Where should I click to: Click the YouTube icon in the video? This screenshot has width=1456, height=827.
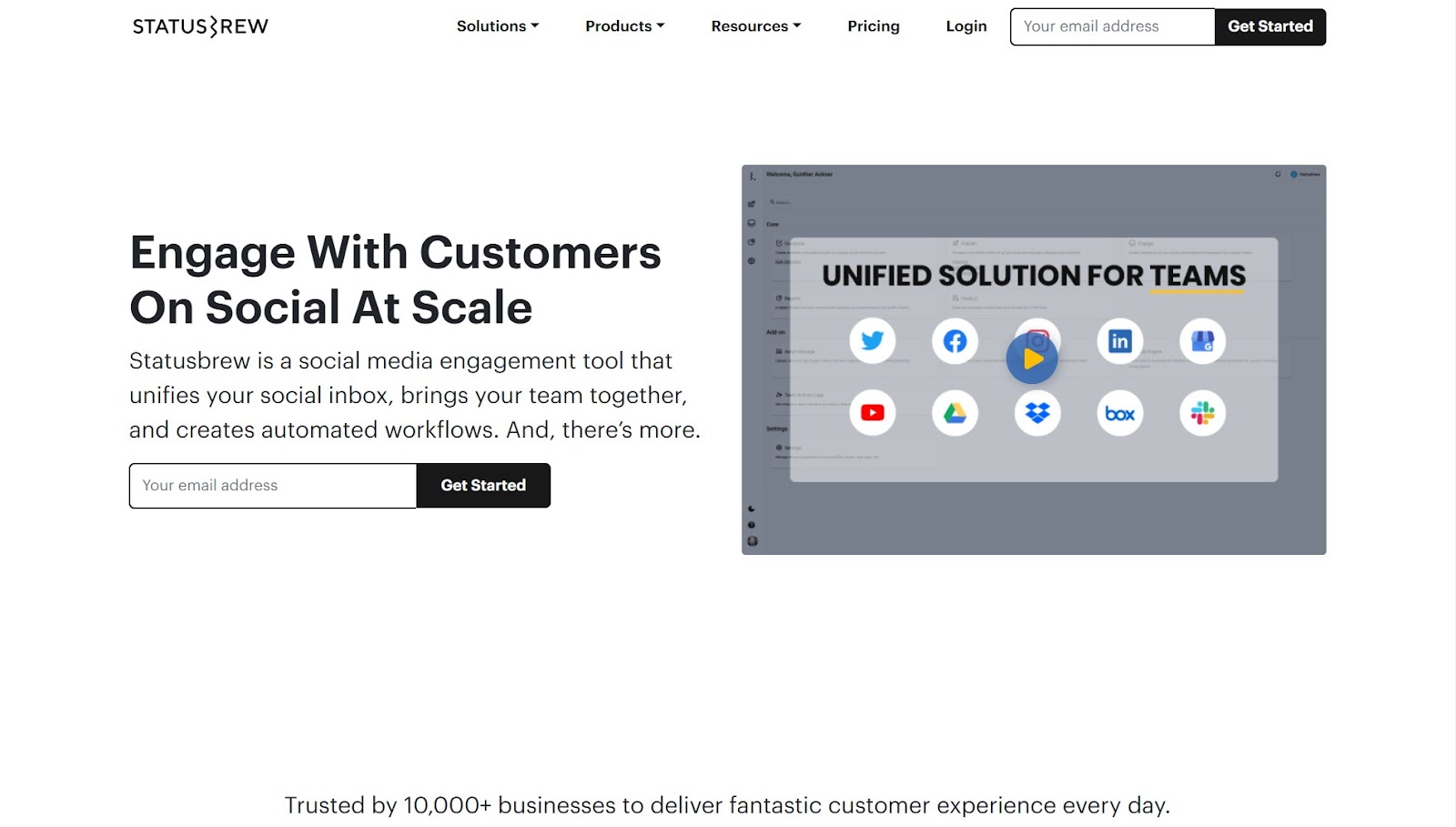tap(873, 413)
